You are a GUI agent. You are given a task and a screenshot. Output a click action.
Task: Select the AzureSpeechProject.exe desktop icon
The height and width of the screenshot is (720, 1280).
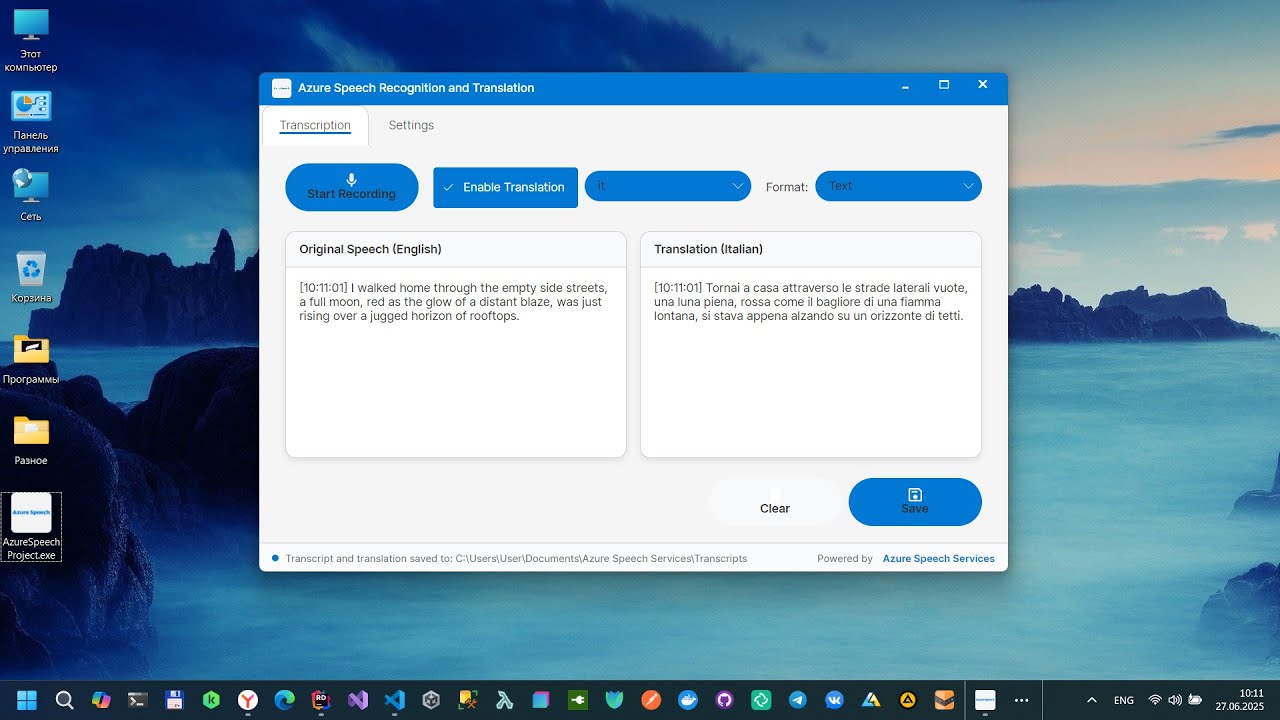tap(31, 527)
